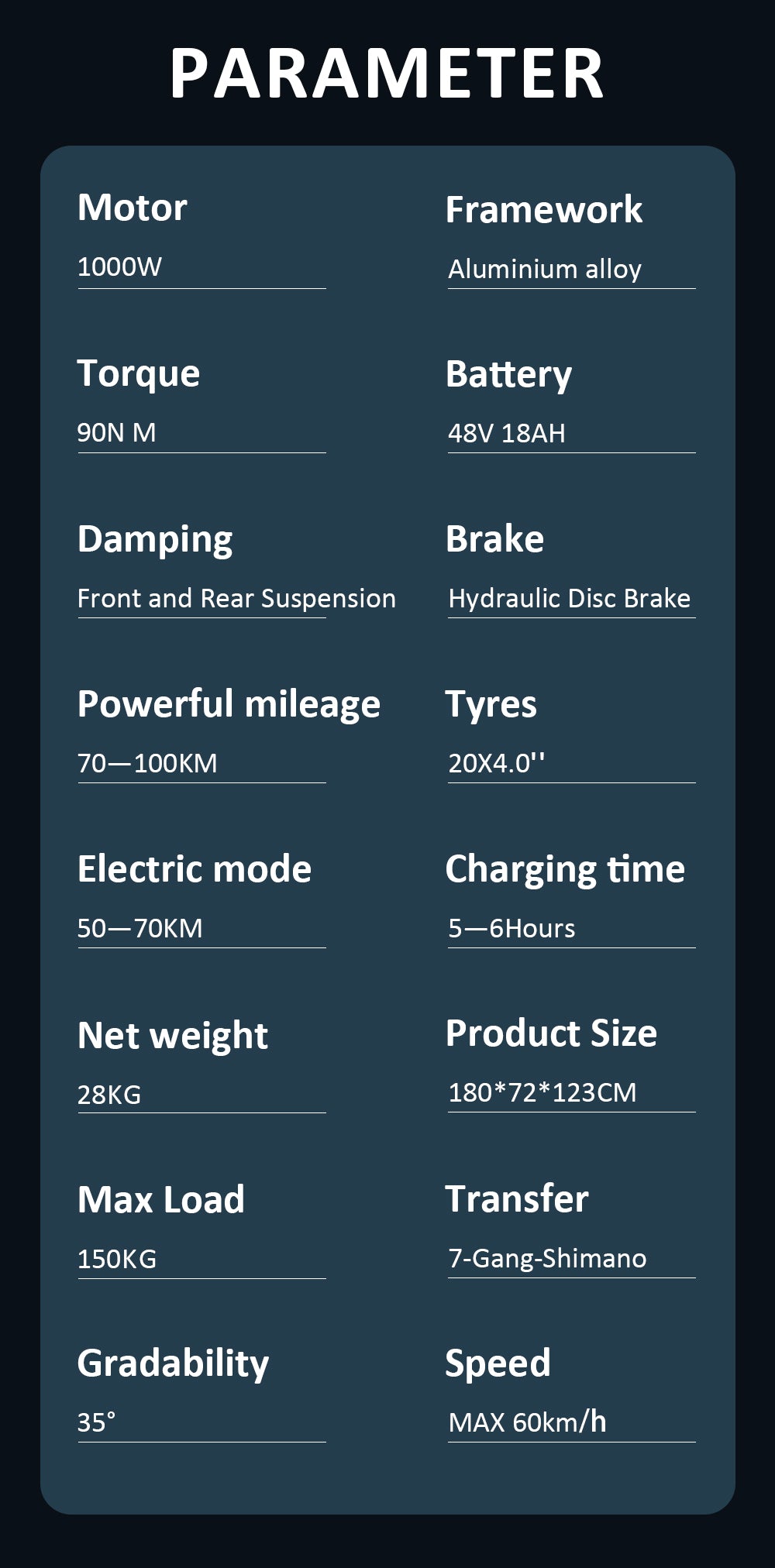Click the Electric mode label

click(195, 869)
